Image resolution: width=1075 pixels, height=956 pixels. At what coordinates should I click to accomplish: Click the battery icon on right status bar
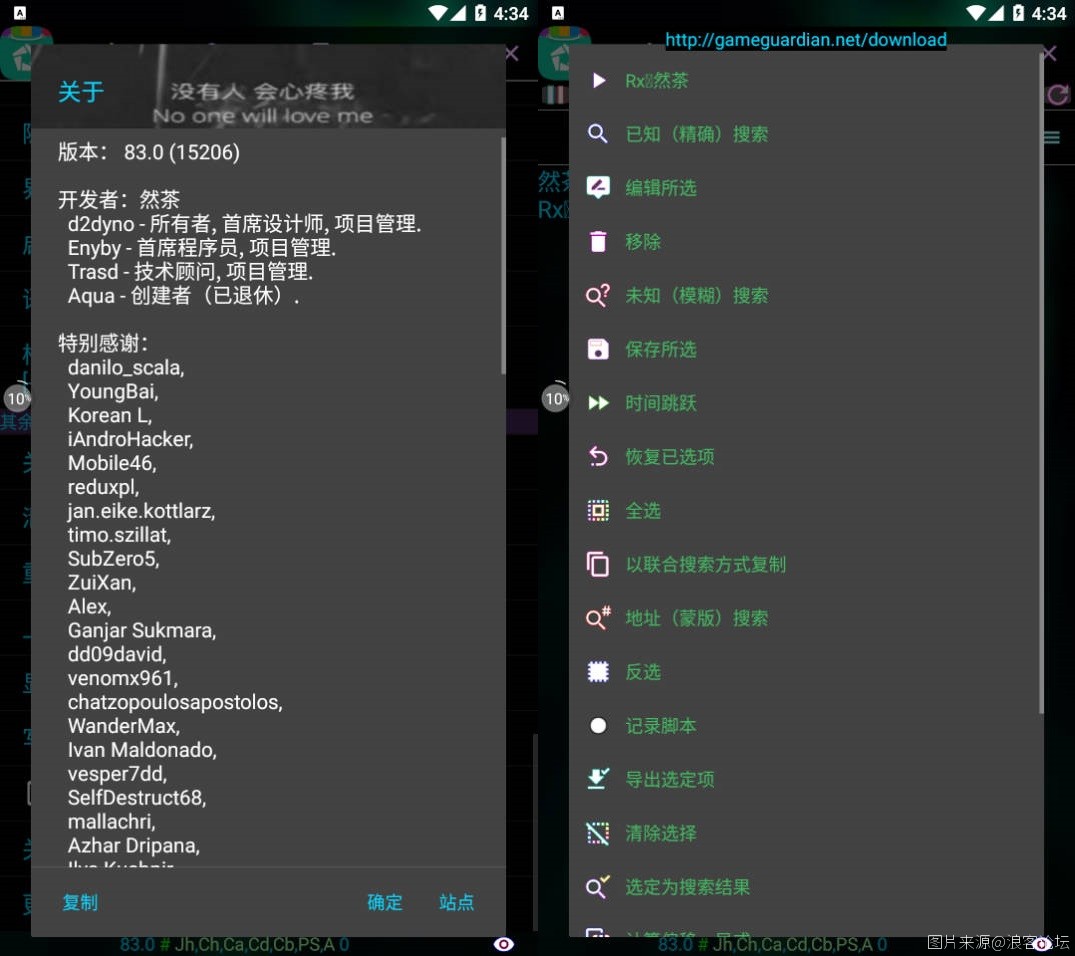(1018, 13)
